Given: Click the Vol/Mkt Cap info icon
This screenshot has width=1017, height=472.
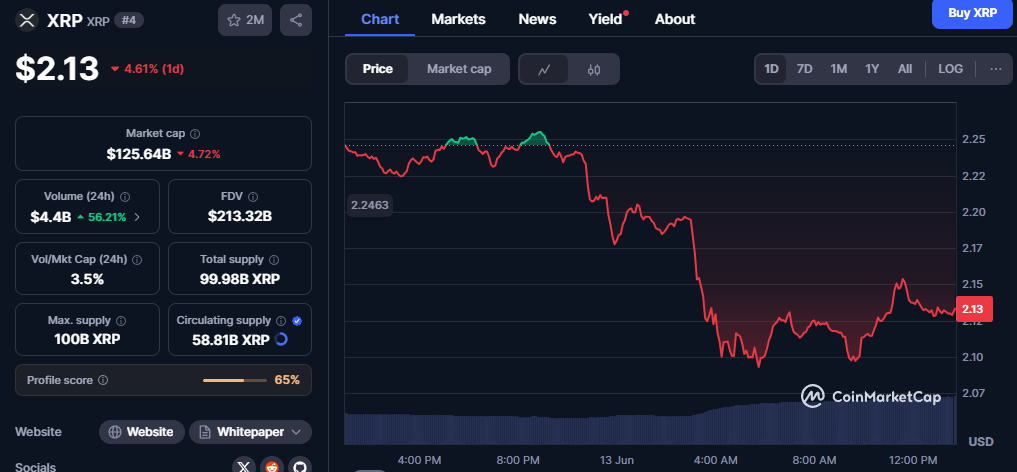Looking at the screenshot, I should (137, 259).
